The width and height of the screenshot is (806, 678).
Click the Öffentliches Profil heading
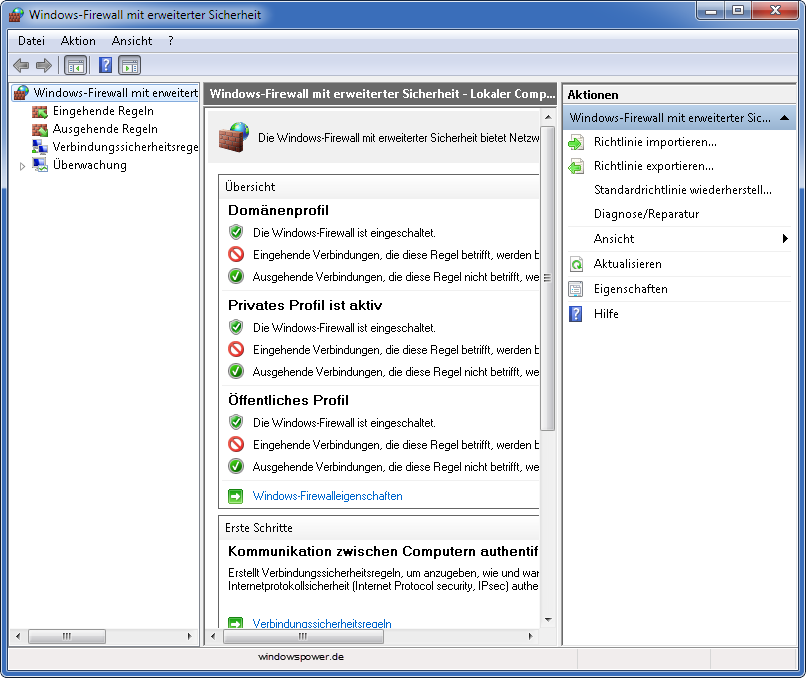pyautogui.click(x=288, y=400)
